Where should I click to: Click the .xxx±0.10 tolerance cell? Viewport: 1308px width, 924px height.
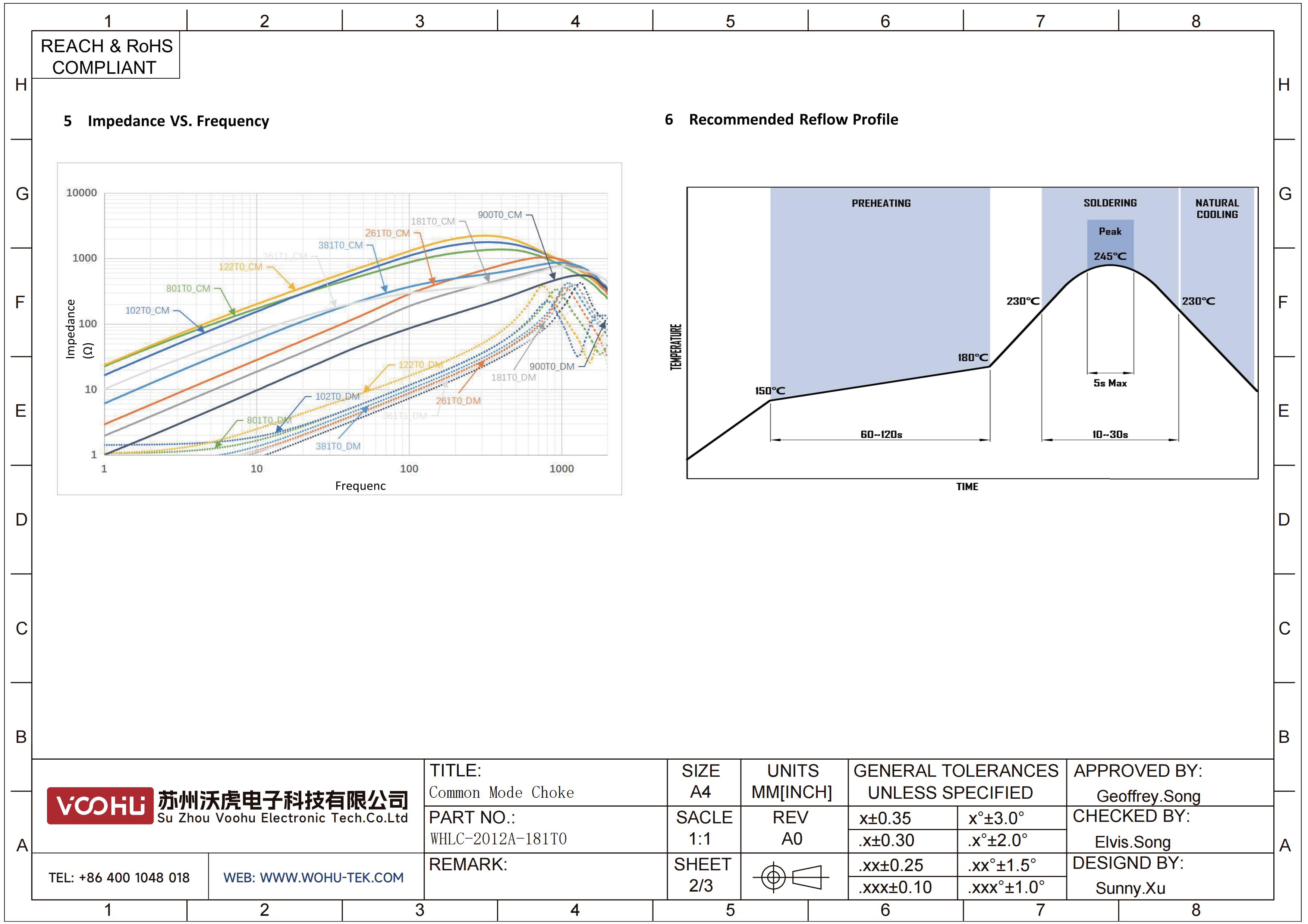[x=902, y=887]
